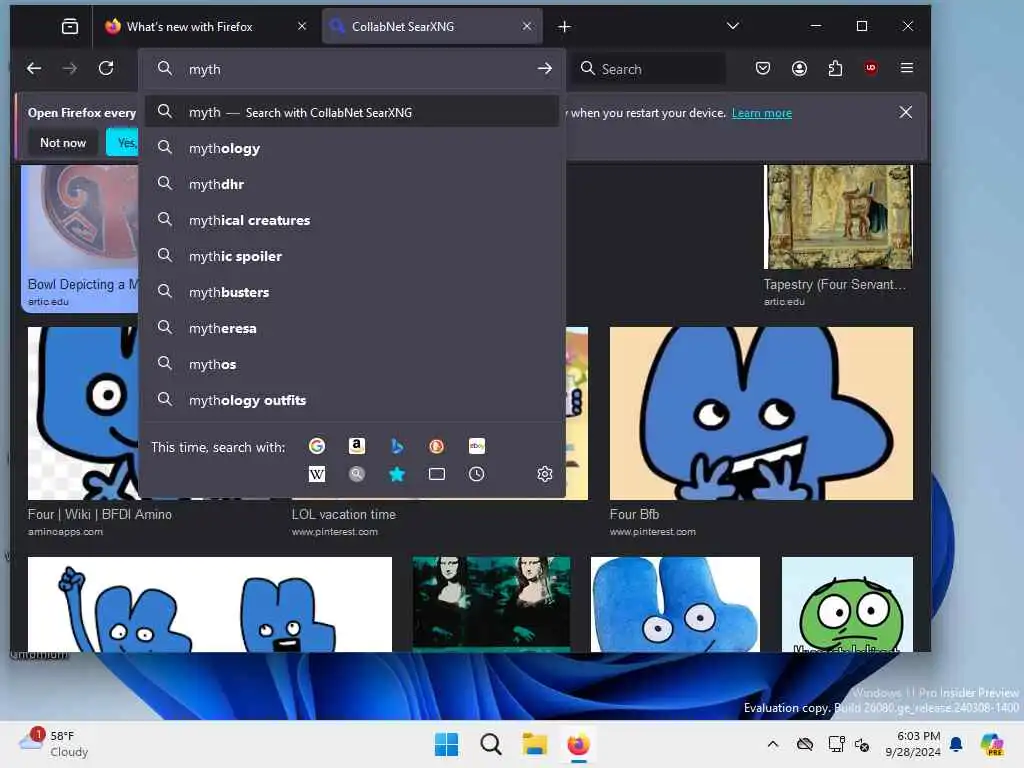Screen dimensions: 1024x768
Task: Search bookmarks using the star icon
Action: coord(396,474)
